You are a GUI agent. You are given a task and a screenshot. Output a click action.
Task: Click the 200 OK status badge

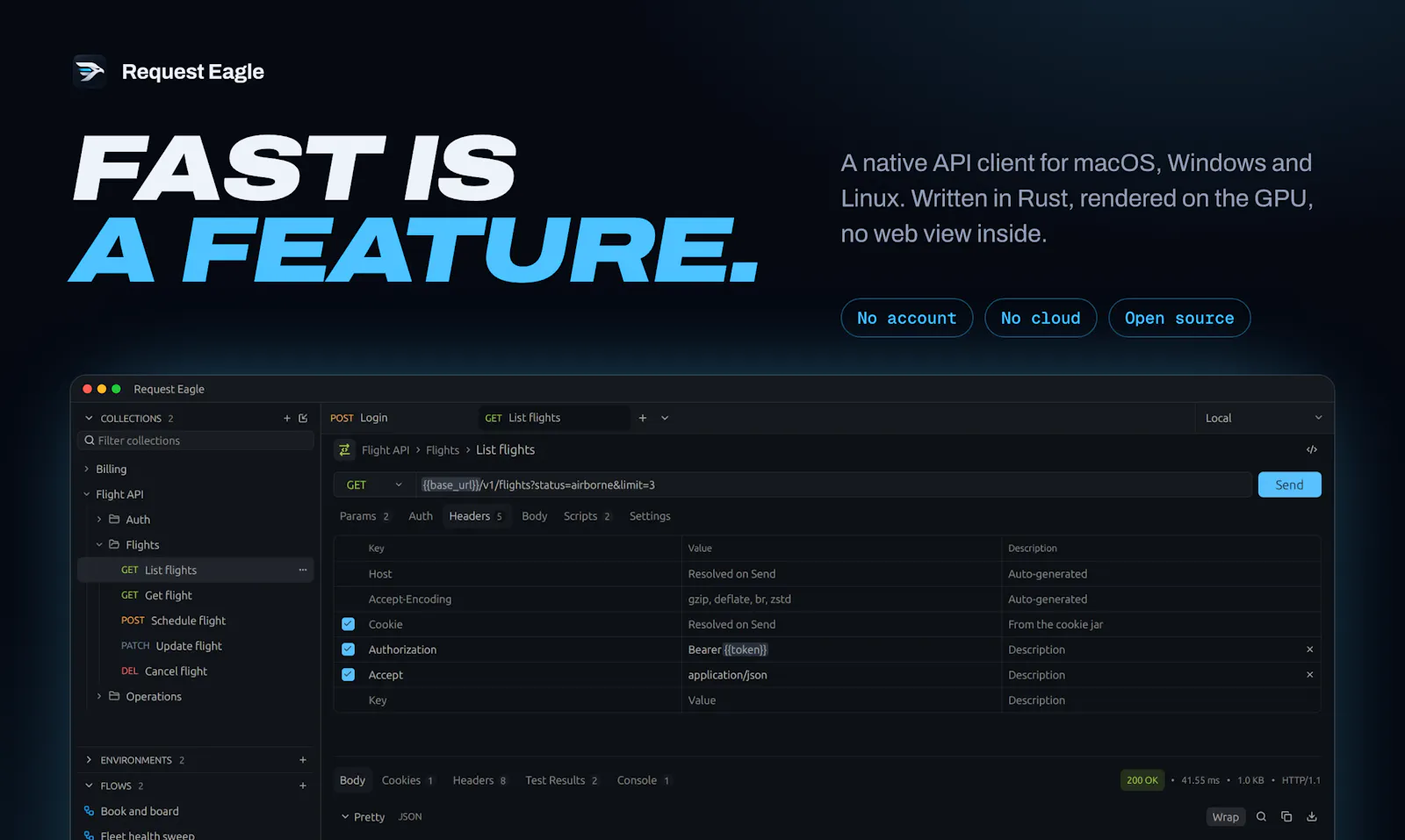click(1142, 780)
